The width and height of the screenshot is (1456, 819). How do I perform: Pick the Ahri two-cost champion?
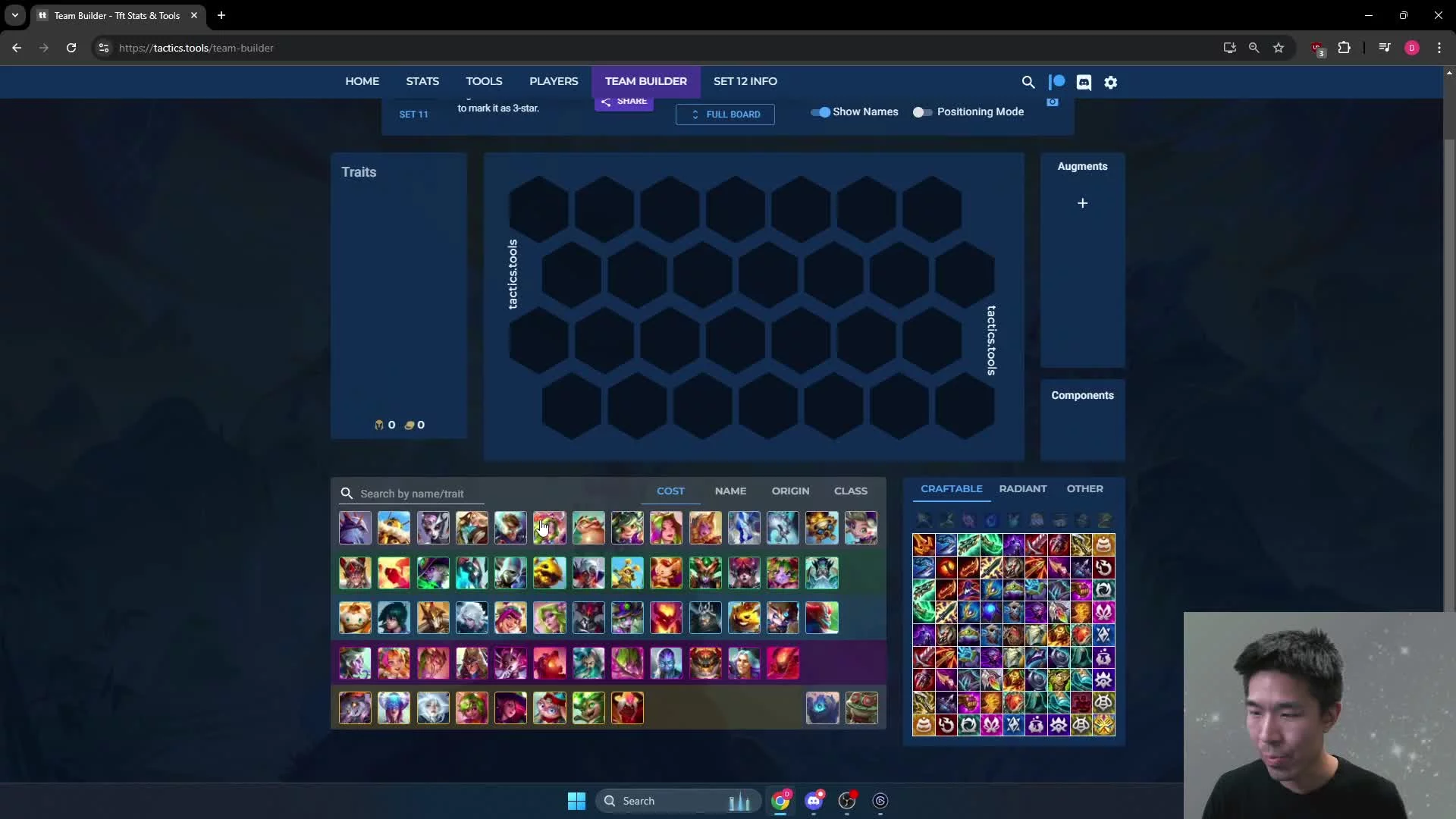coord(355,573)
